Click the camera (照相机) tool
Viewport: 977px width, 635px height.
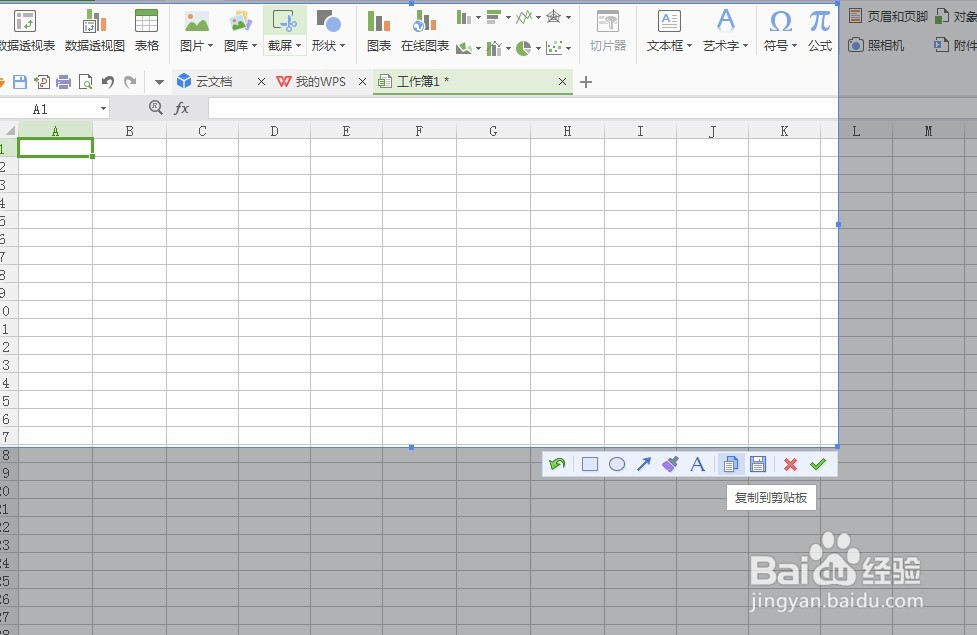(x=877, y=45)
